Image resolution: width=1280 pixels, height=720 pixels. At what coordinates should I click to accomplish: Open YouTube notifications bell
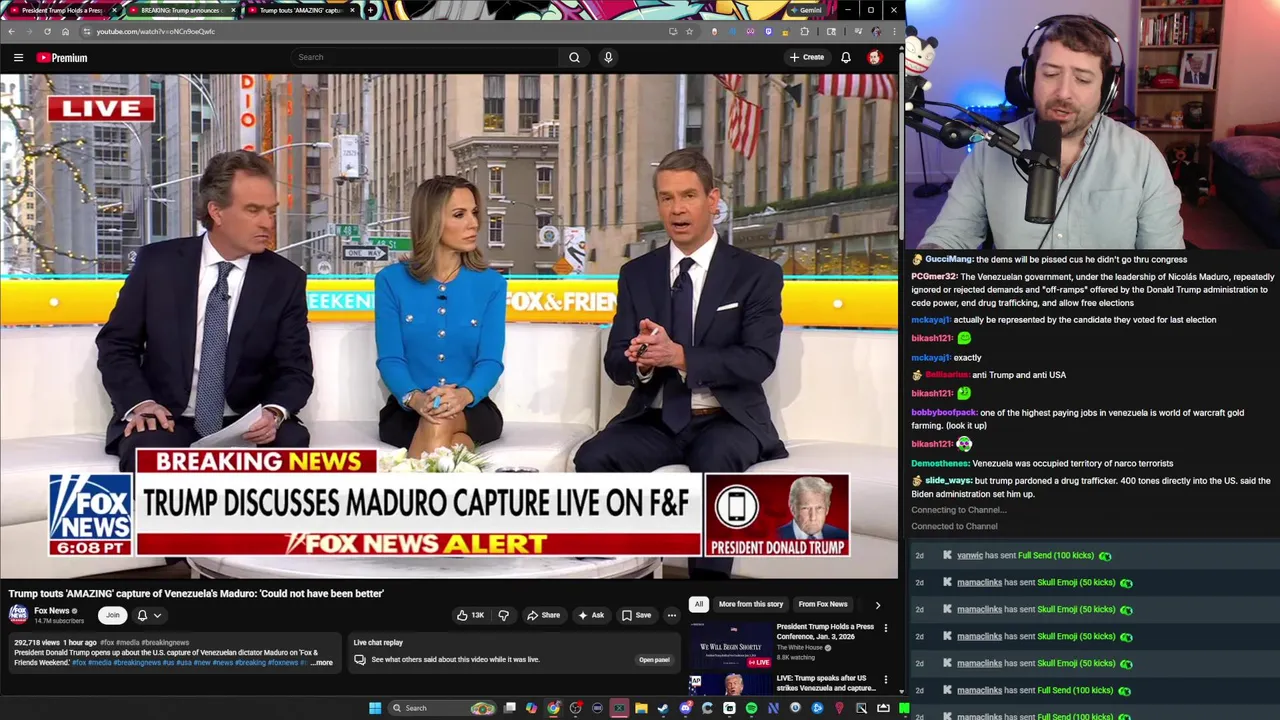[x=846, y=57]
